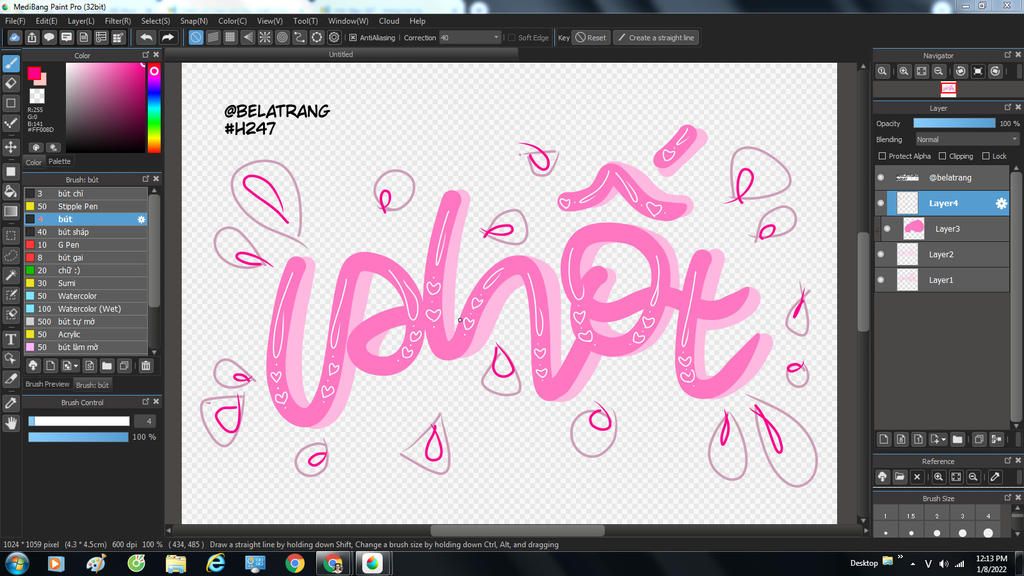Add new layer in Layer panel
Viewport: 1024px width, 576px height.
[x=884, y=440]
